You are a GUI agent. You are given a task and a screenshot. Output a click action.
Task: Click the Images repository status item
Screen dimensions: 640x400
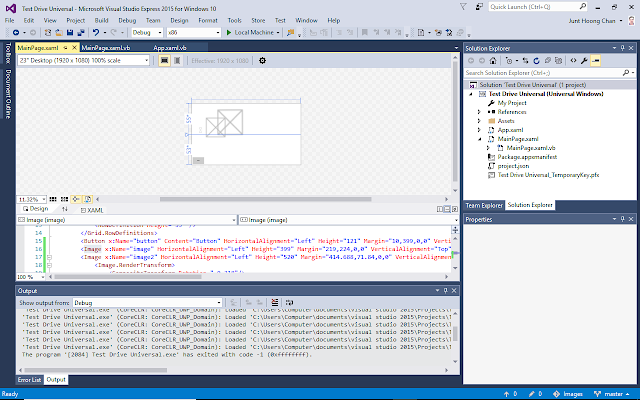pyautogui.click(x=568, y=394)
